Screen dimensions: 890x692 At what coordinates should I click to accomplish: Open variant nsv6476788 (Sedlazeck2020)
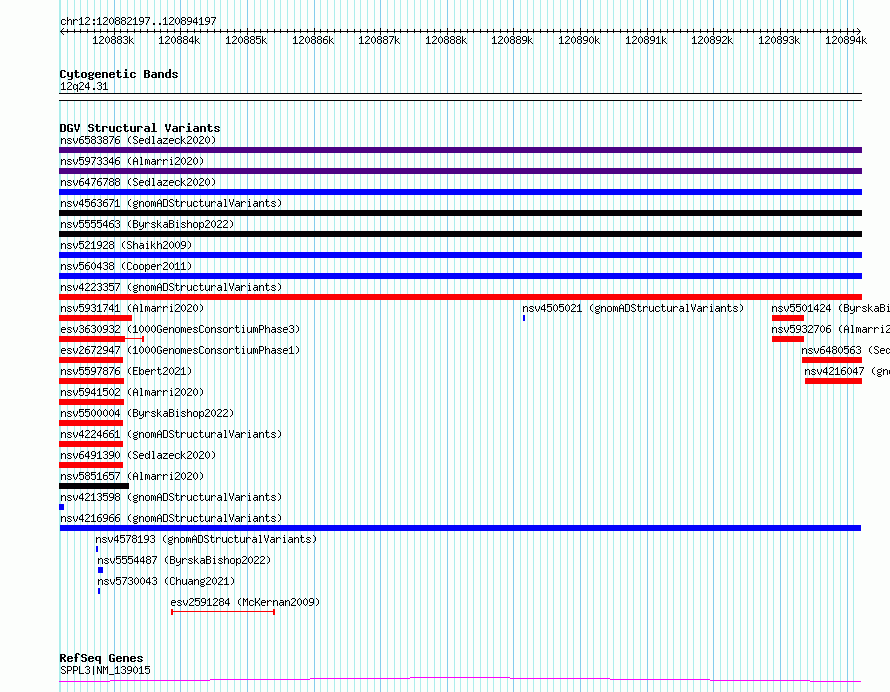point(138,182)
